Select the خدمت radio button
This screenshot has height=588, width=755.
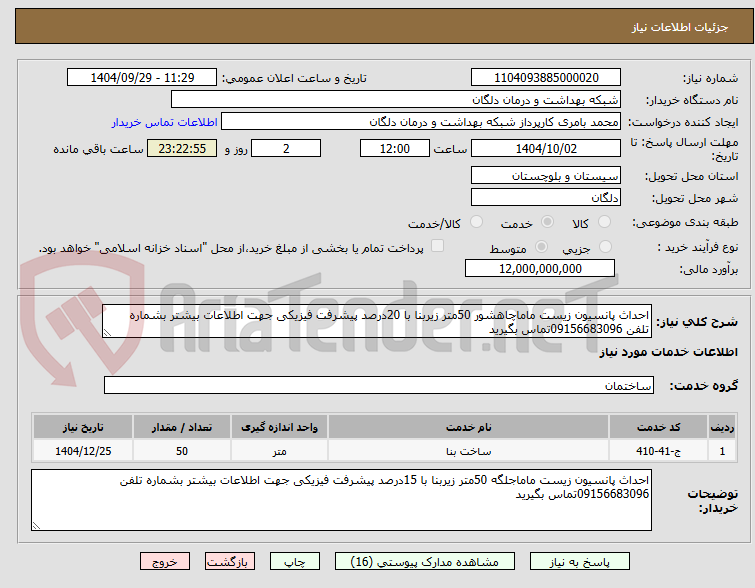547,222
